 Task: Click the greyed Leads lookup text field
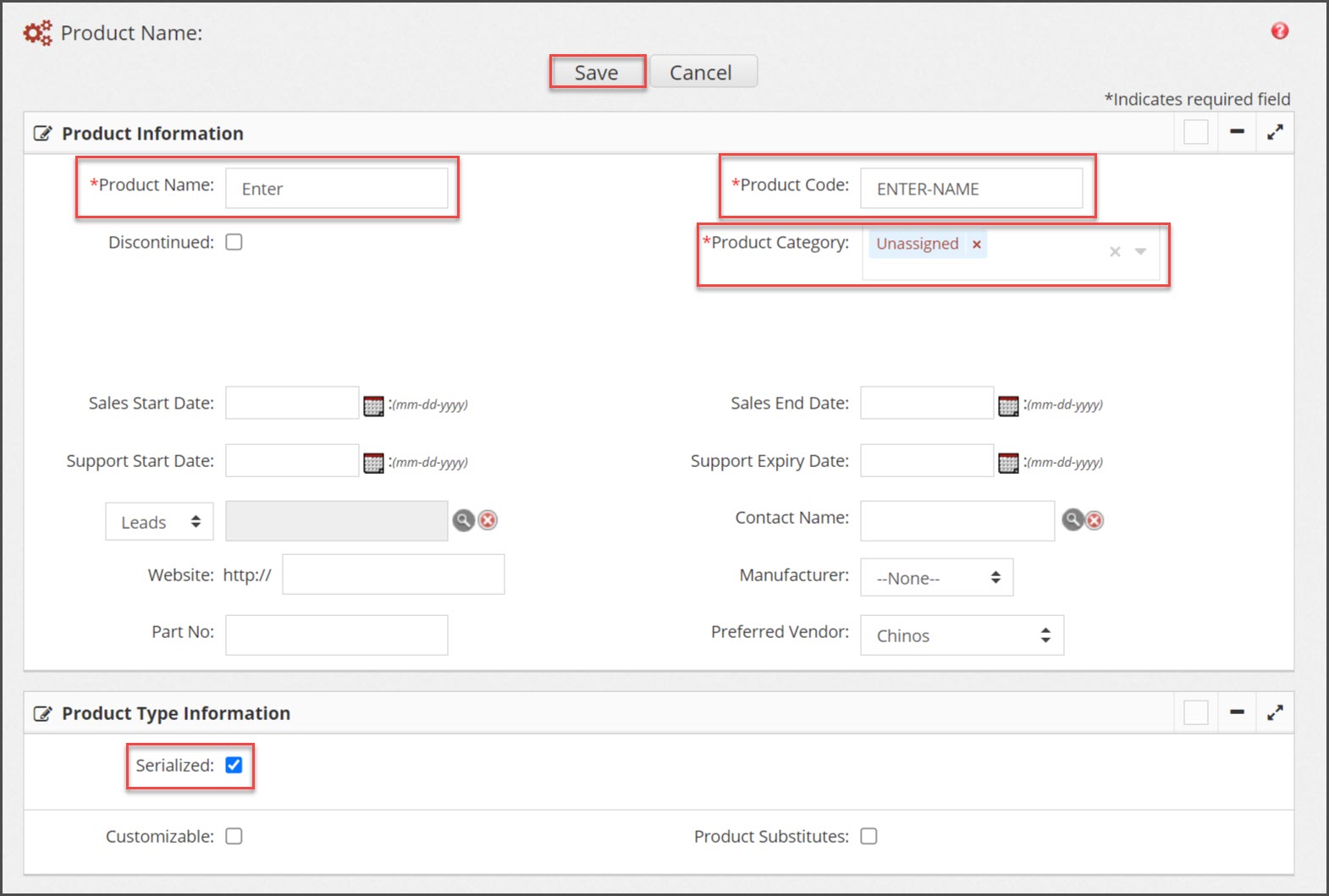click(336, 521)
